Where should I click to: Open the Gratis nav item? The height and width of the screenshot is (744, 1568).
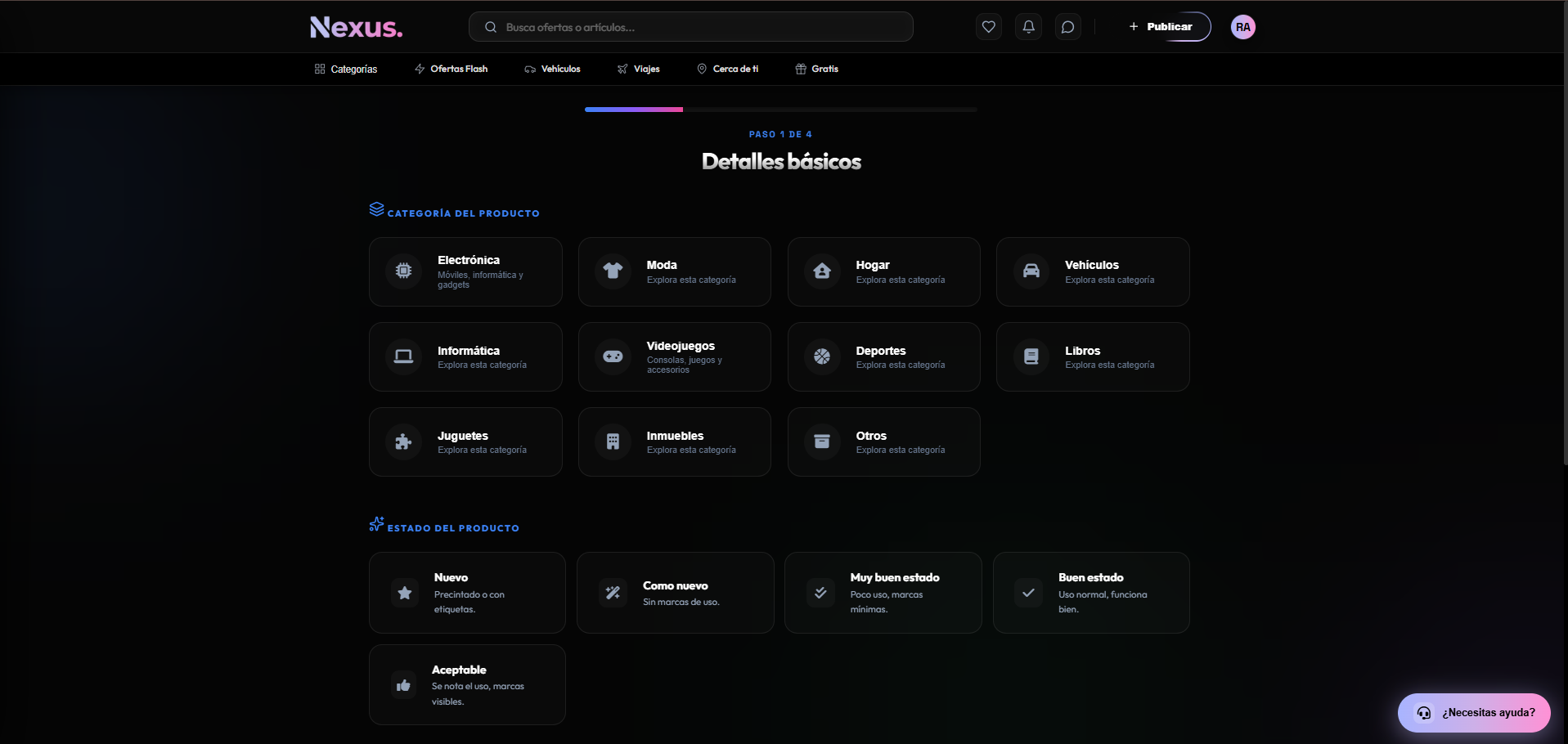coord(816,69)
